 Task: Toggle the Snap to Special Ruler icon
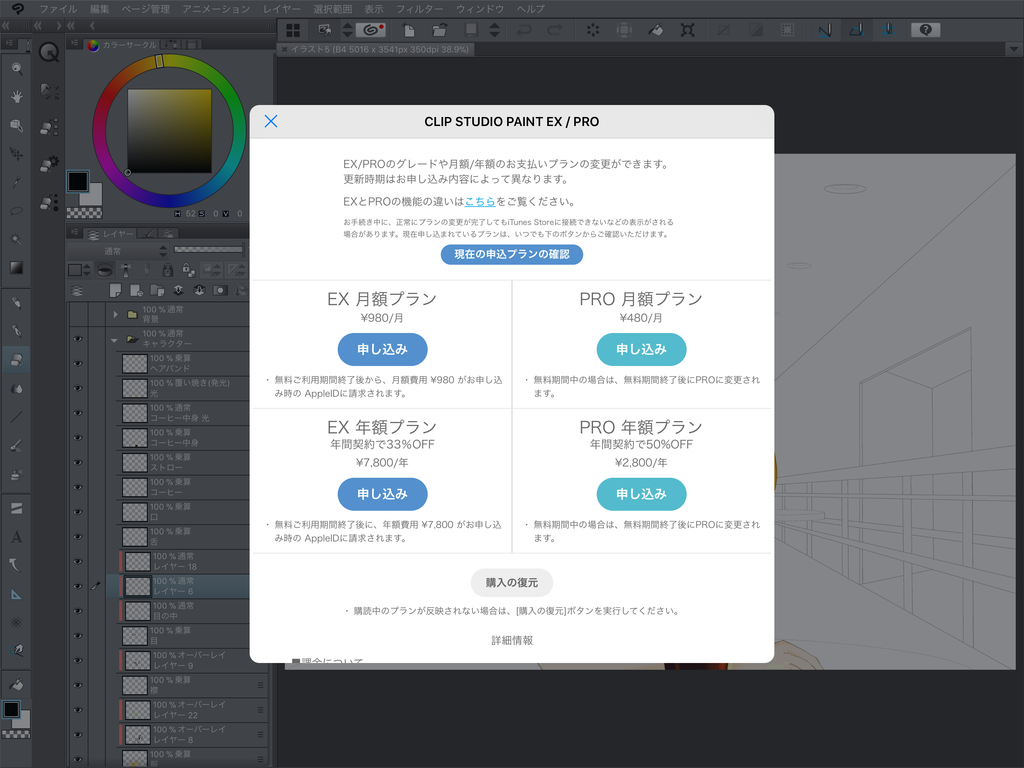(856, 30)
